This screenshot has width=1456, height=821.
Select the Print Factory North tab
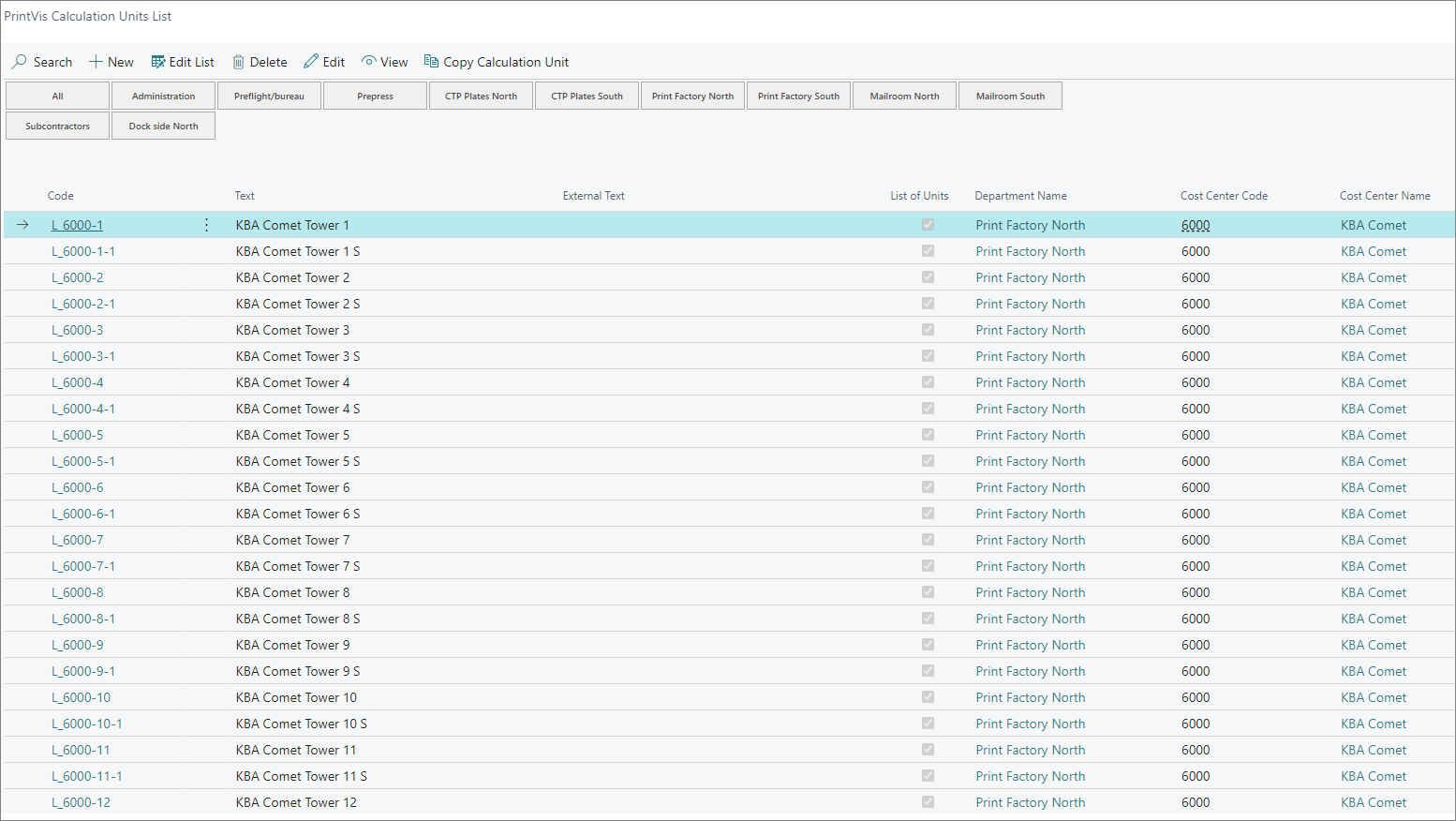click(x=693, y=97)
